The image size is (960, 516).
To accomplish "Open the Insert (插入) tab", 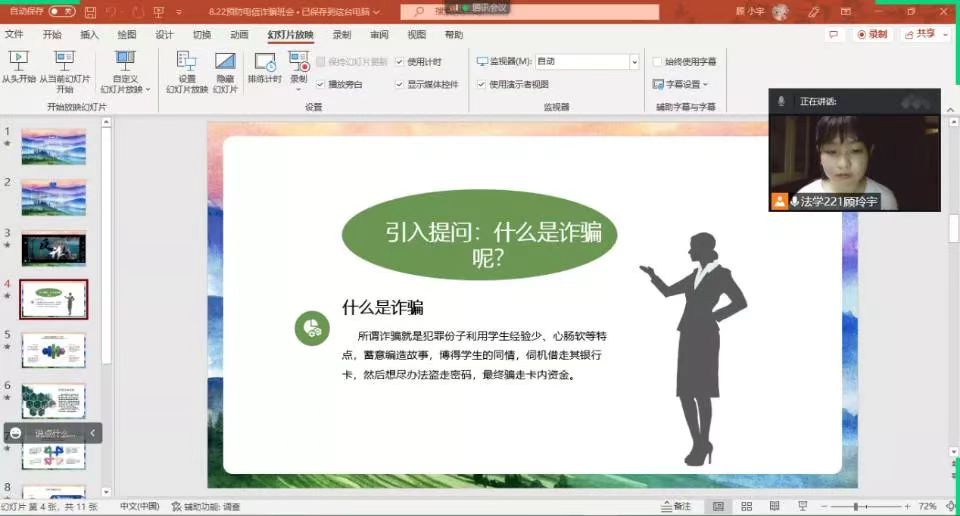I will (x=90, y=35).
